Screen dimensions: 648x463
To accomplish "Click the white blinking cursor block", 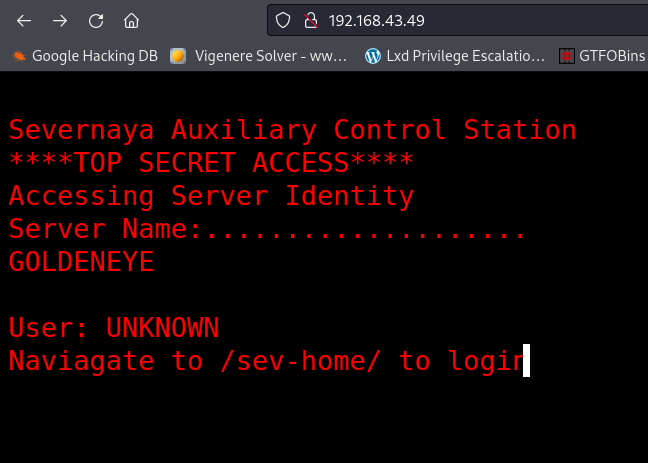I will (x=527, y=360).
